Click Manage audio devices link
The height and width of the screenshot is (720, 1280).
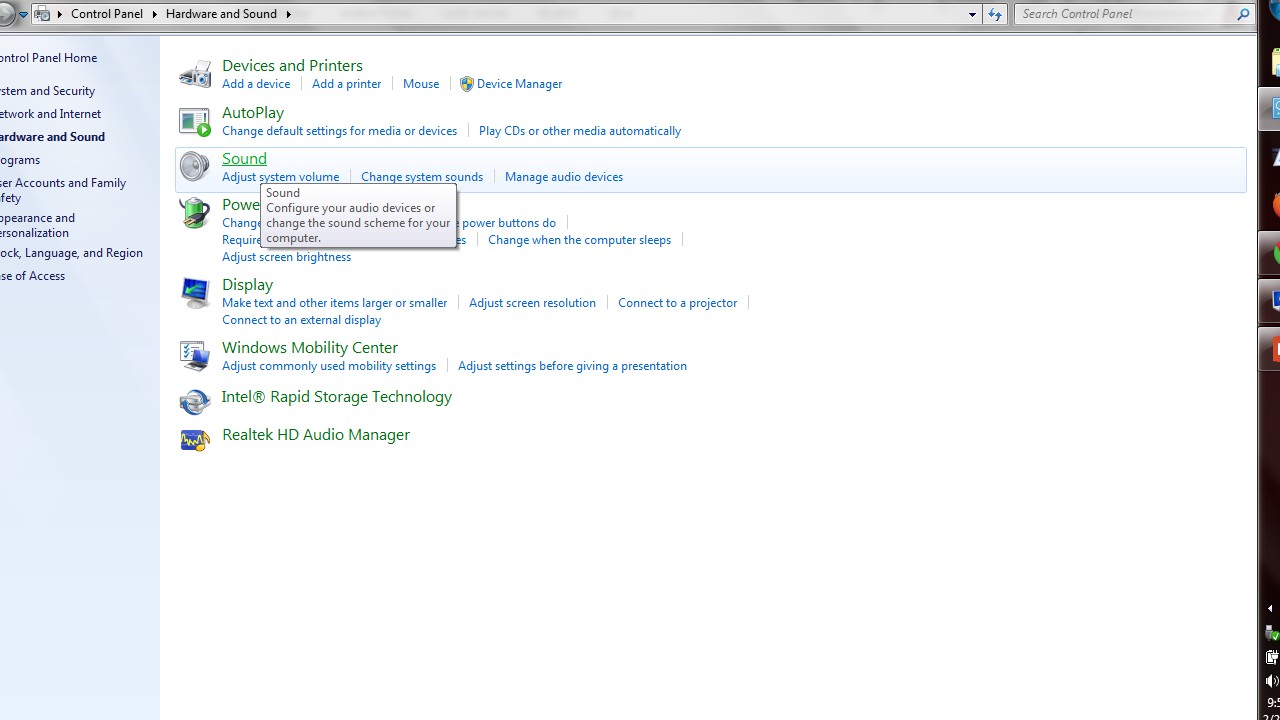[x=563, y=177]
